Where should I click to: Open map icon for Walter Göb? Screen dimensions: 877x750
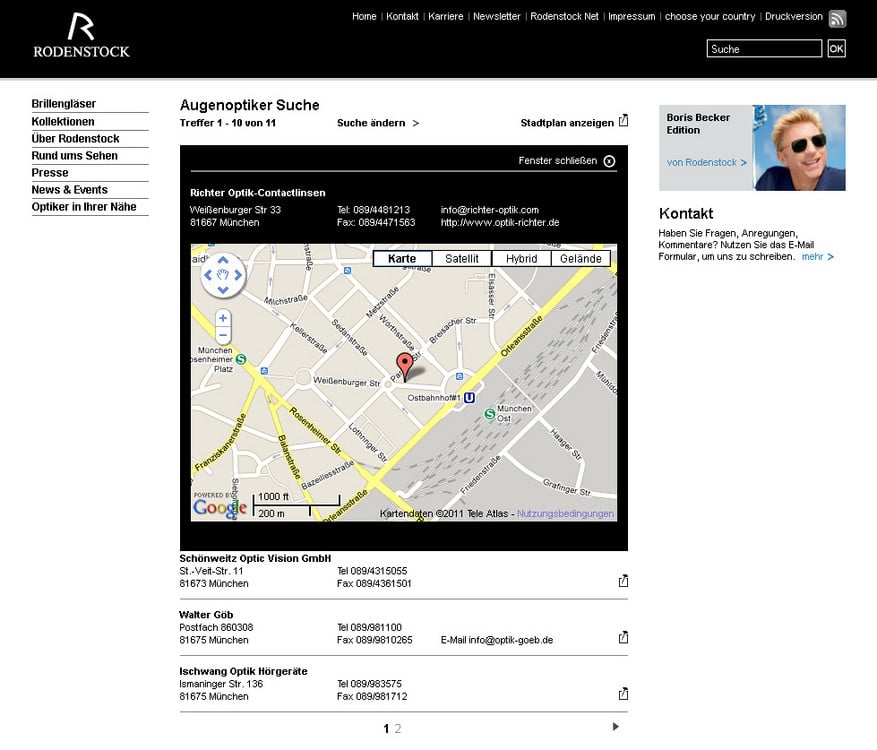point(623,637)
